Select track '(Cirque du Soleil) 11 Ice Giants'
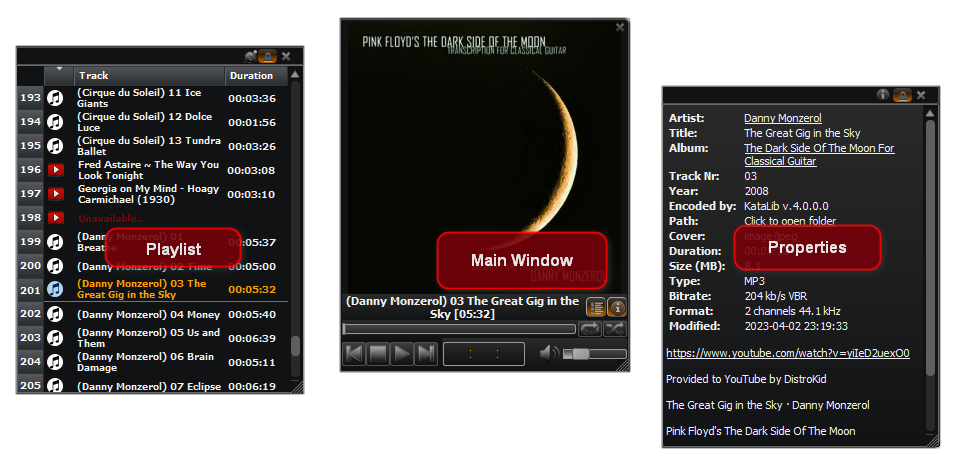This screenshot has height=462, width=960. [139, 98]
